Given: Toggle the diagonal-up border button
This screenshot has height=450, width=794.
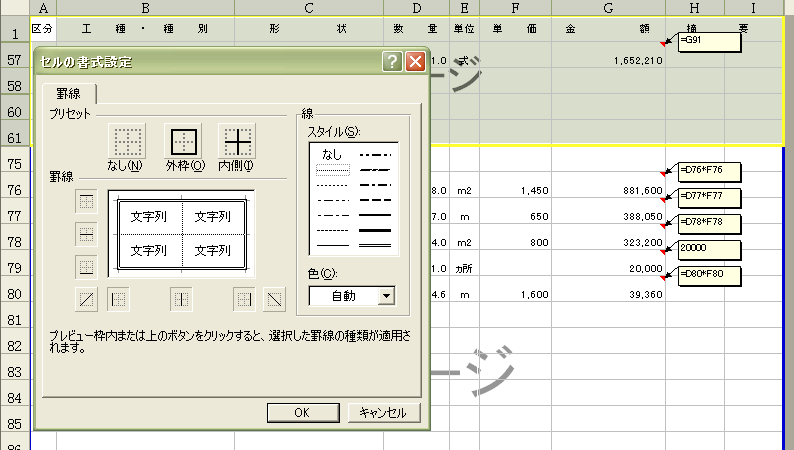Looking at the screenshot, I should point(87,298).
